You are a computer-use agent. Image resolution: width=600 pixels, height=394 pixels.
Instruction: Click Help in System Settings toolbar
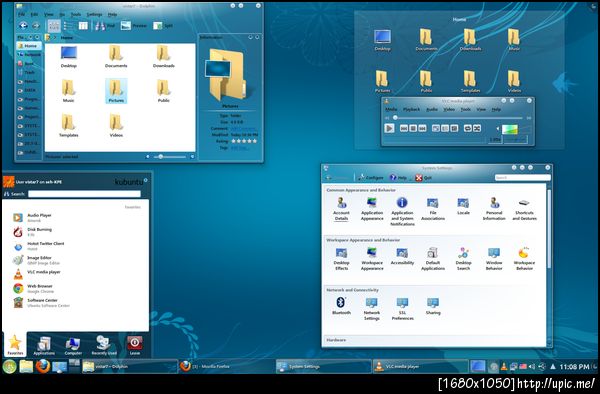[x=398, y=178]
